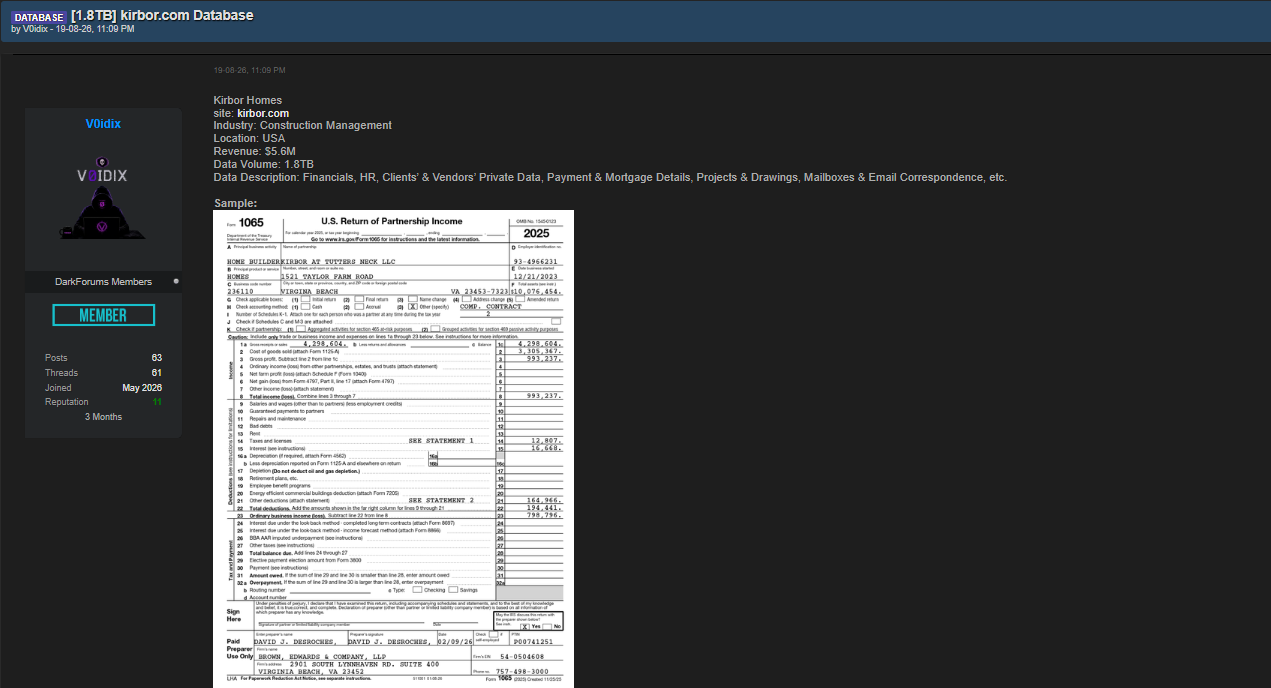Click the 'Industry: Construction Management' line
The height and width of the screenshot is (688, 1271).
[x=302, y=126]
